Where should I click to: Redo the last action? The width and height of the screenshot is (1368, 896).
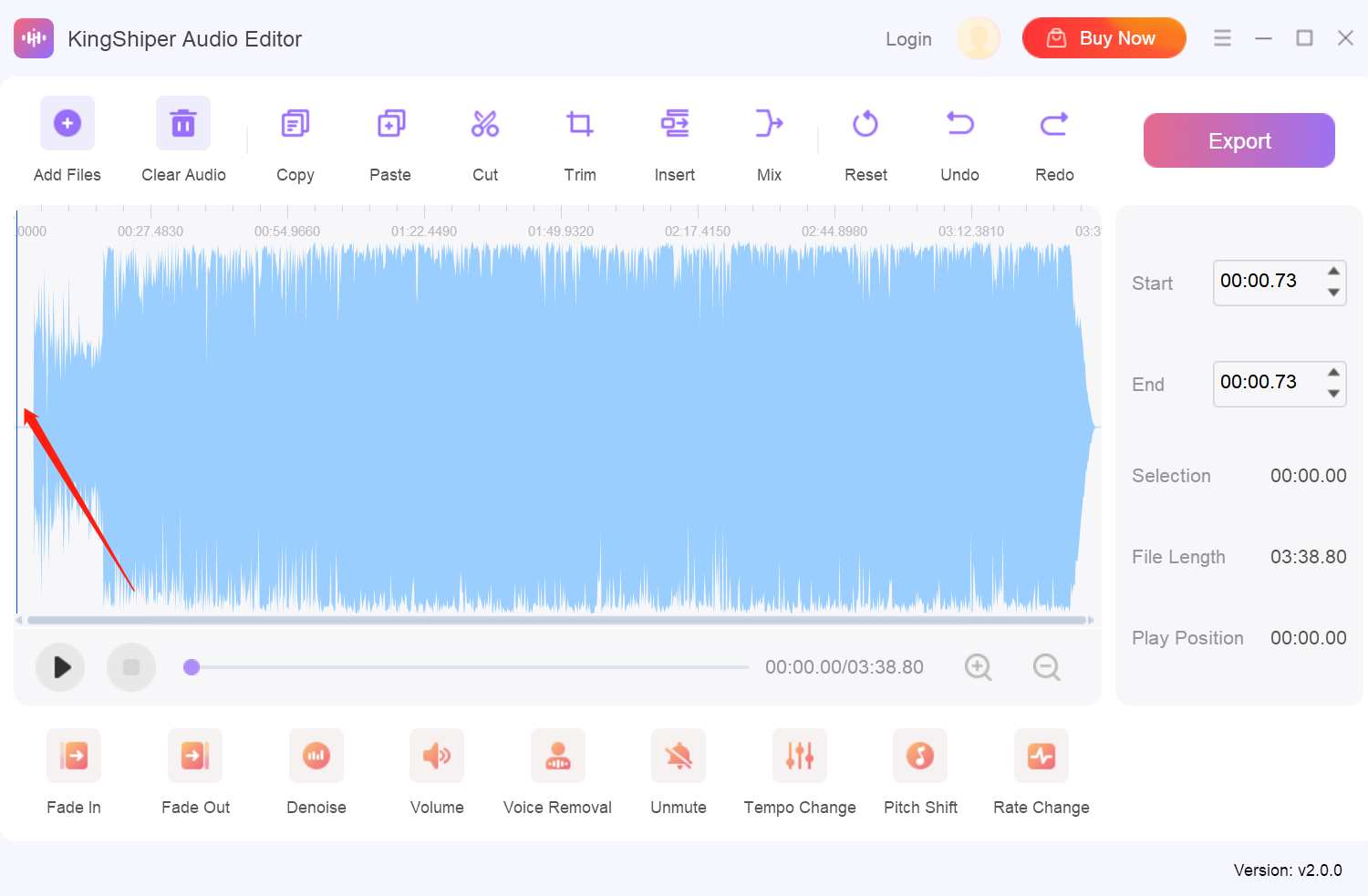pos(1054,123)
